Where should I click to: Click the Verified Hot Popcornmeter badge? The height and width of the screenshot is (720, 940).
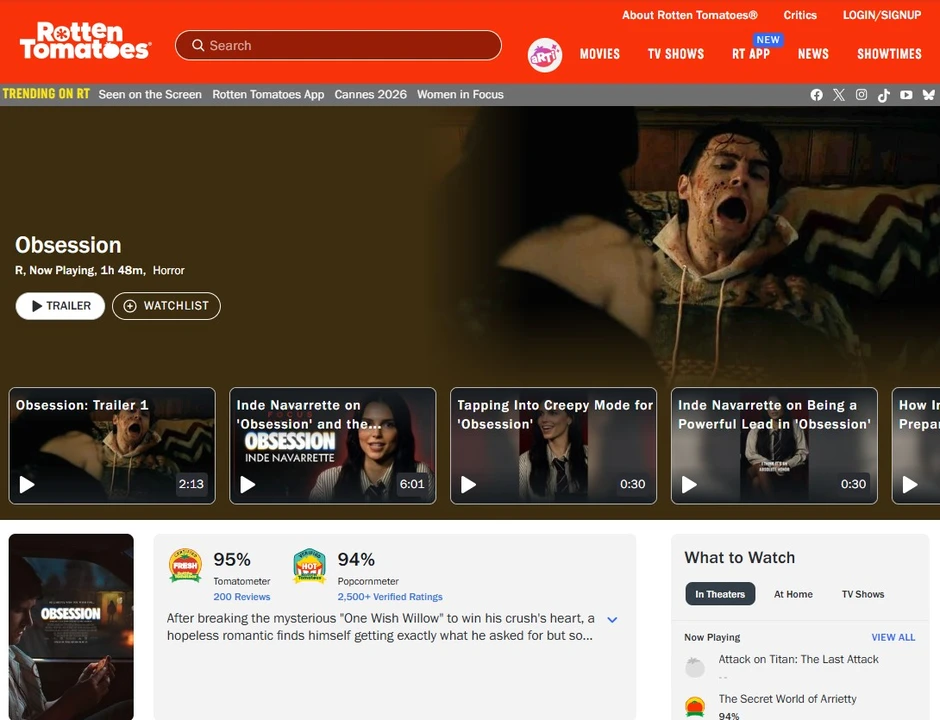click(309, 565)
